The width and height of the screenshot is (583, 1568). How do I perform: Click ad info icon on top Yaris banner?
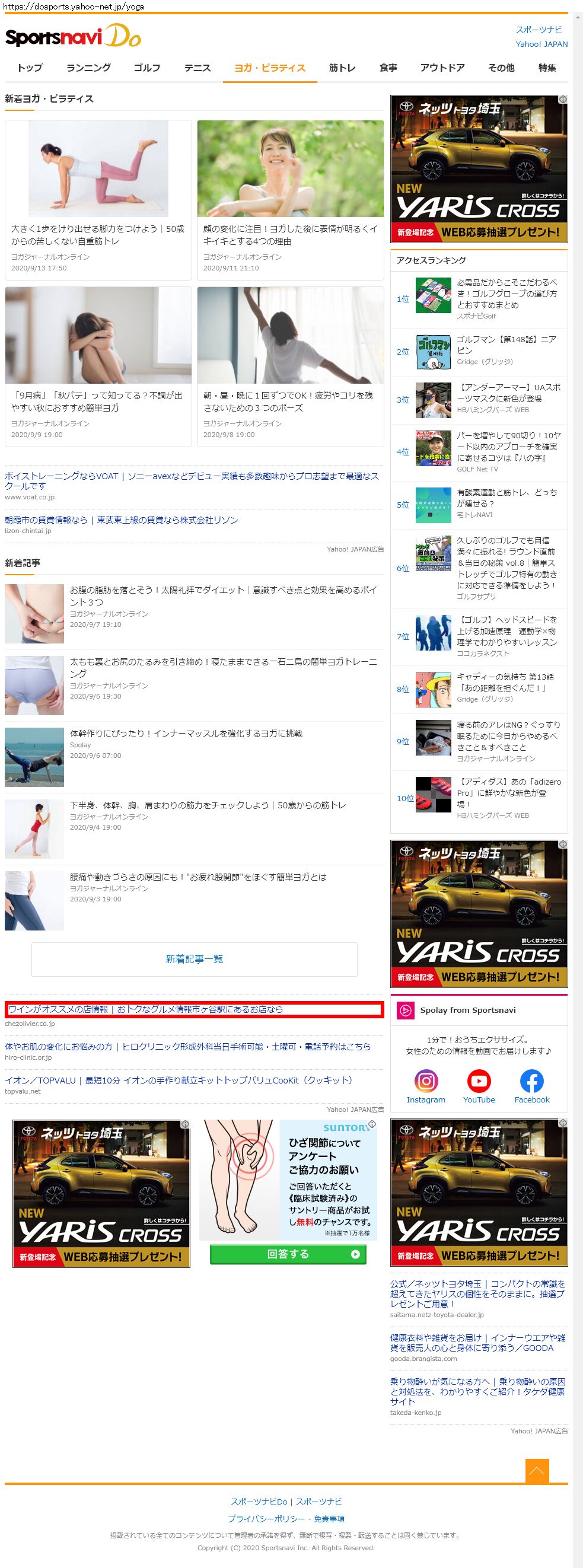(x=563, y=99)
